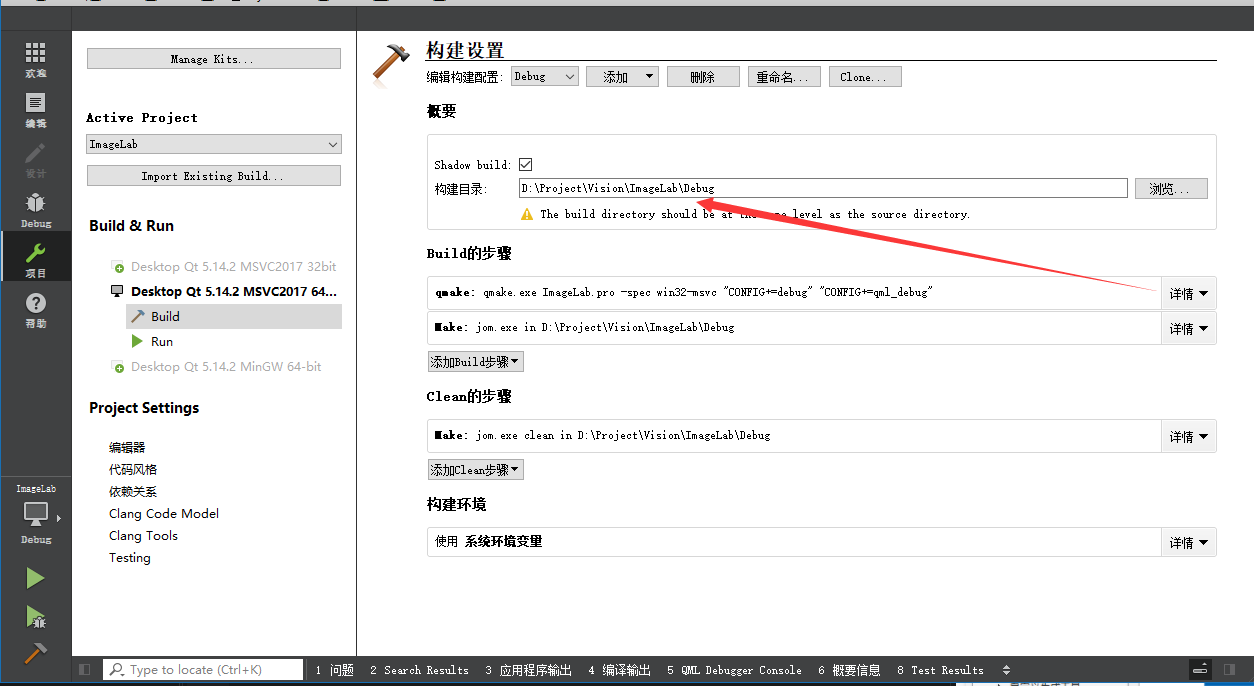Image resolution: width=1254 pixels, height=686 pixels.
Task: Open the Active Project dropdown
Action: click(213, 143)
